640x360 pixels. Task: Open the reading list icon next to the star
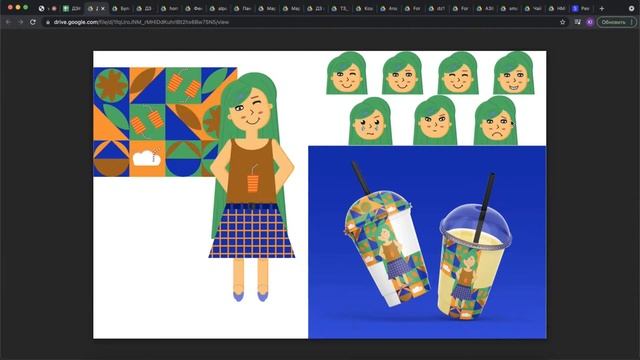577,22
